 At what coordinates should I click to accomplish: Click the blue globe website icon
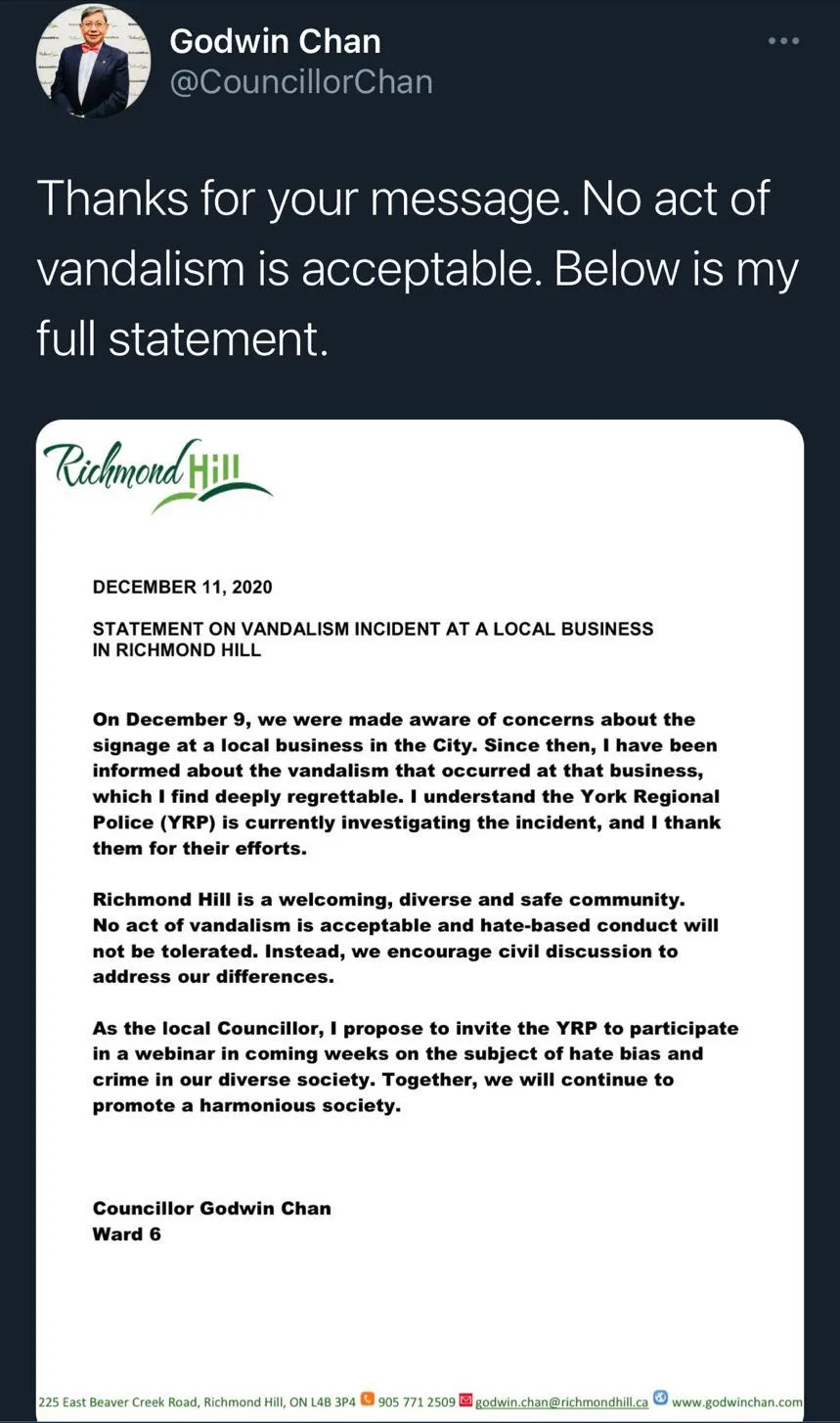660,1400
